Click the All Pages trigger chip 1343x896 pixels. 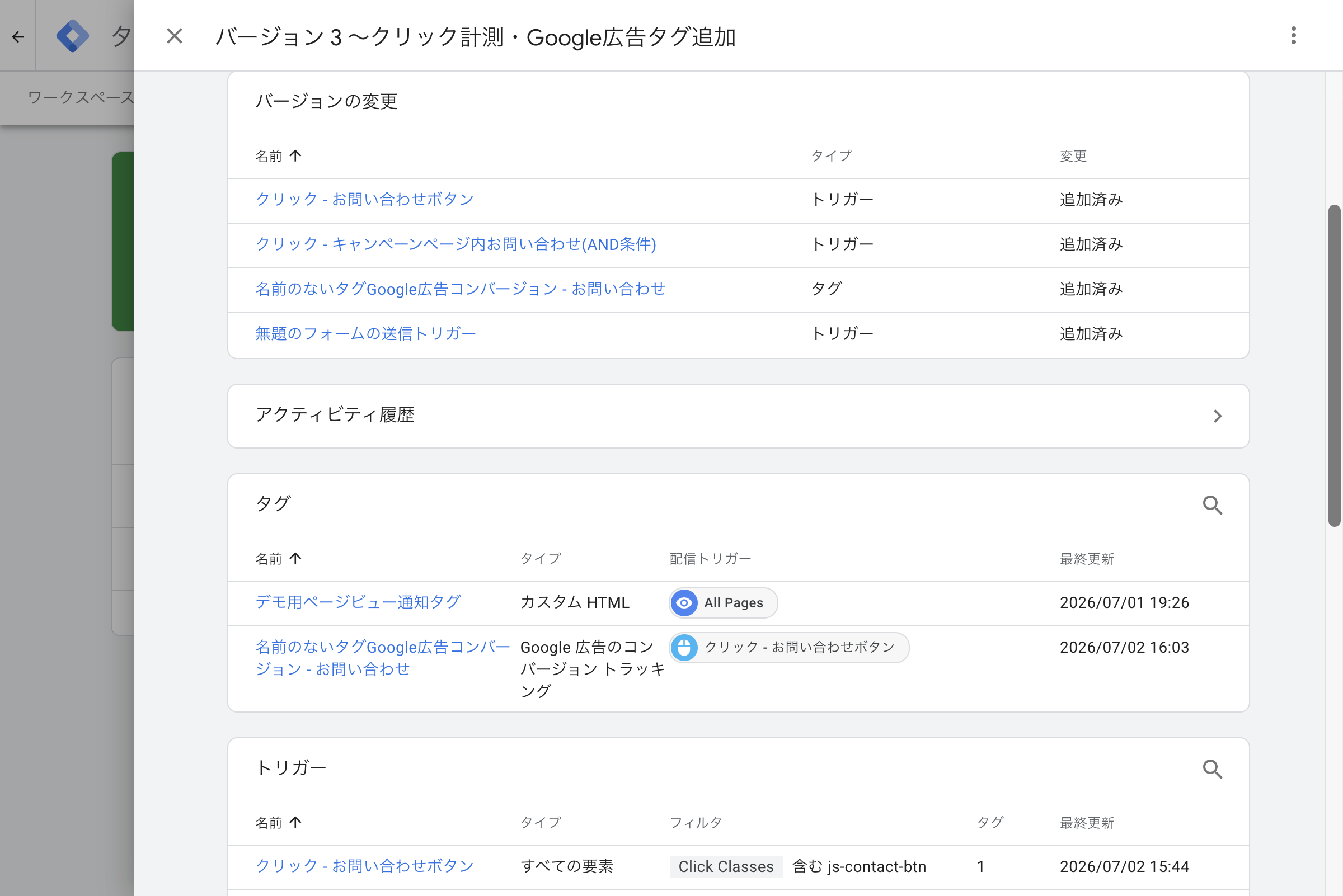[x=723, y=603]
